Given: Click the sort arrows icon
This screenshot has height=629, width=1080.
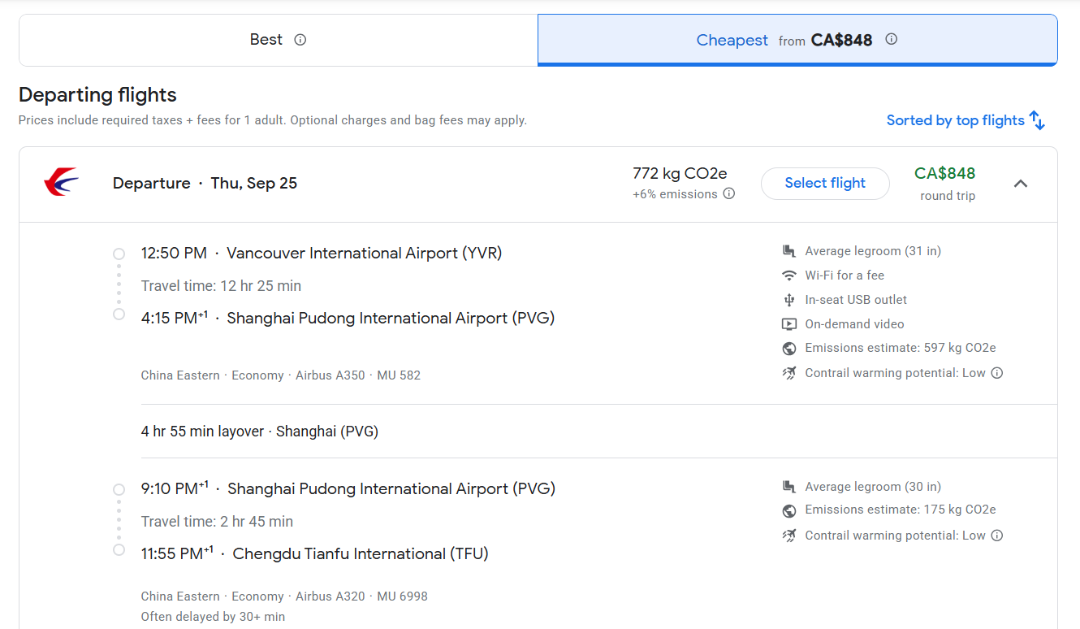Looking at the screenshot, I should point(1037,120).
